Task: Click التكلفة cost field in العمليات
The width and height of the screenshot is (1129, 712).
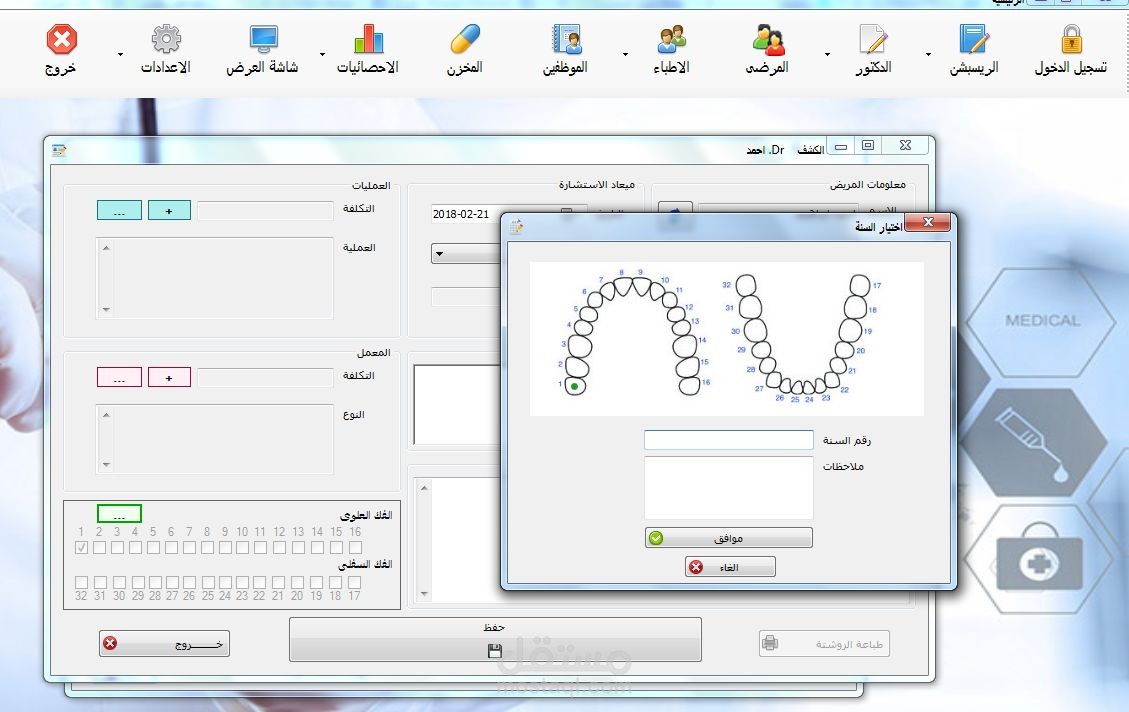Action: tap(265, 210)
